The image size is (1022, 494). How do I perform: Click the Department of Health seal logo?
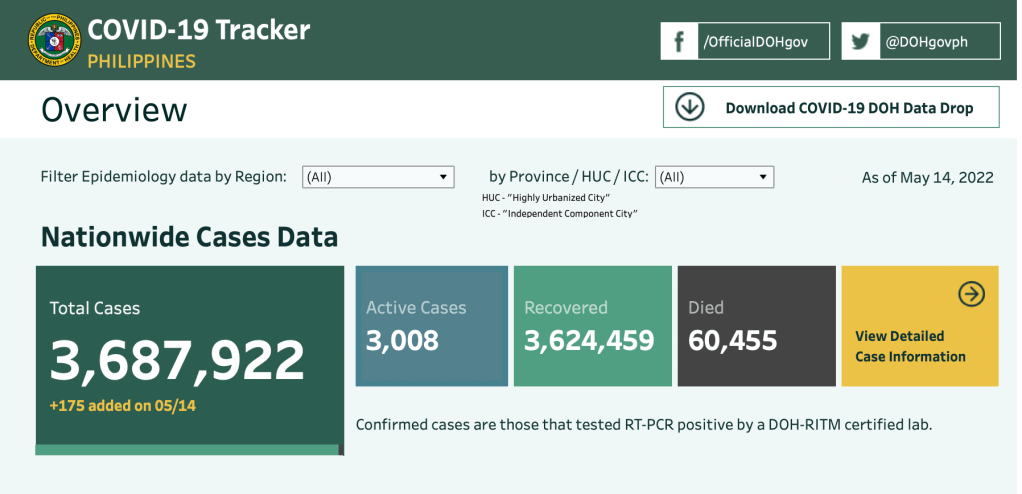54,40
